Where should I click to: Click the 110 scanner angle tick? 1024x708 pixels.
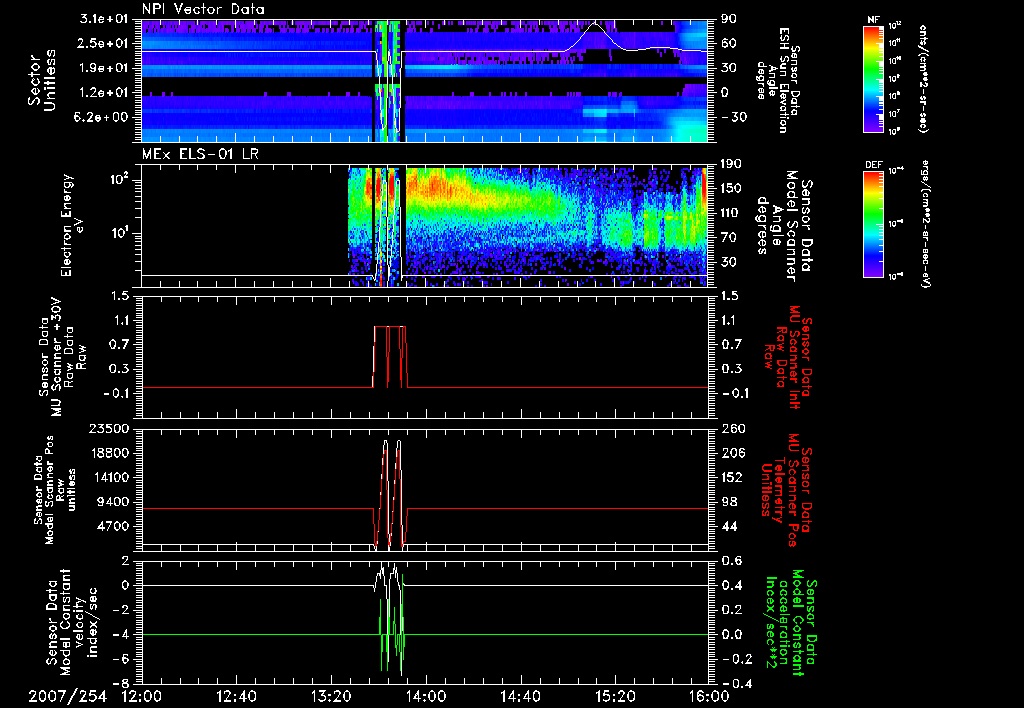[731, 213]
